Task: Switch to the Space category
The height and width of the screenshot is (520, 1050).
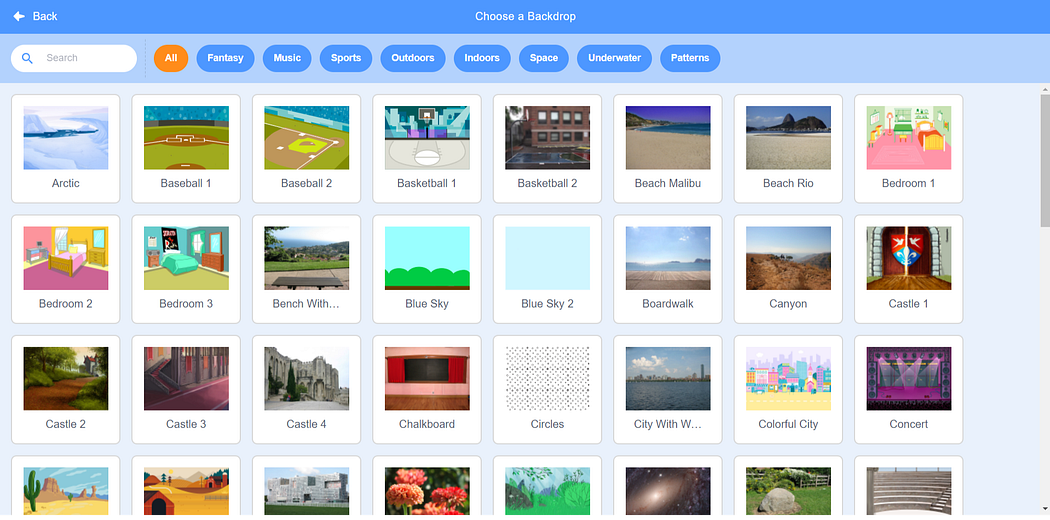Action: pyautogui.click(x=544, y=58)
